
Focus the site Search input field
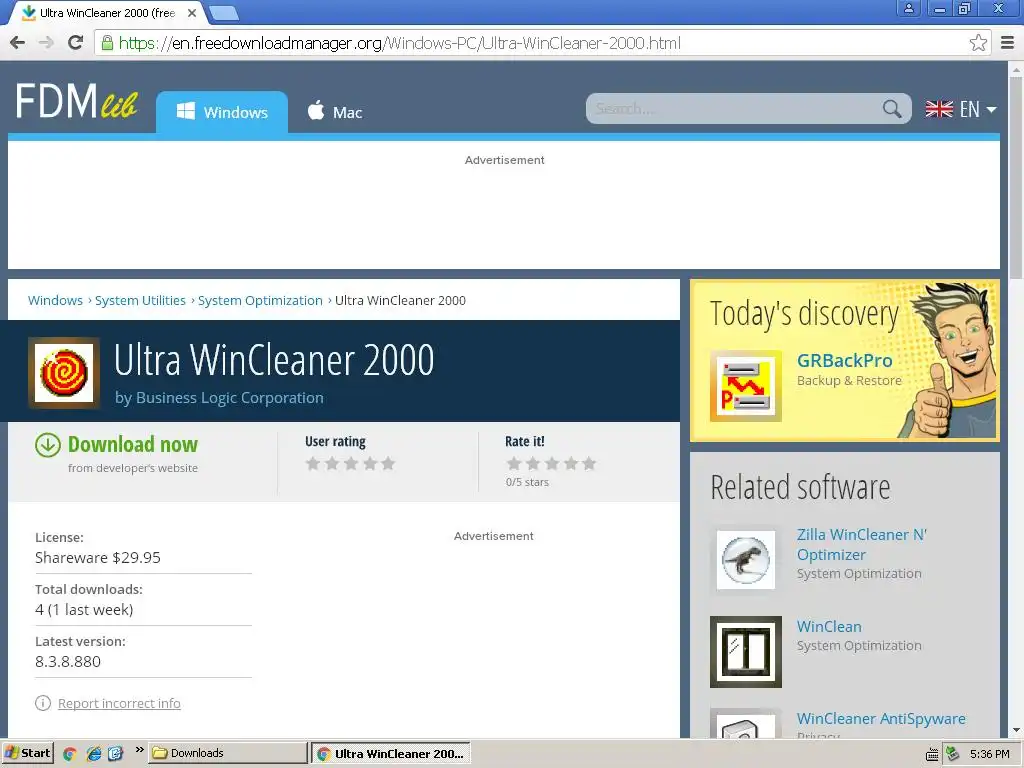point(735,108)
